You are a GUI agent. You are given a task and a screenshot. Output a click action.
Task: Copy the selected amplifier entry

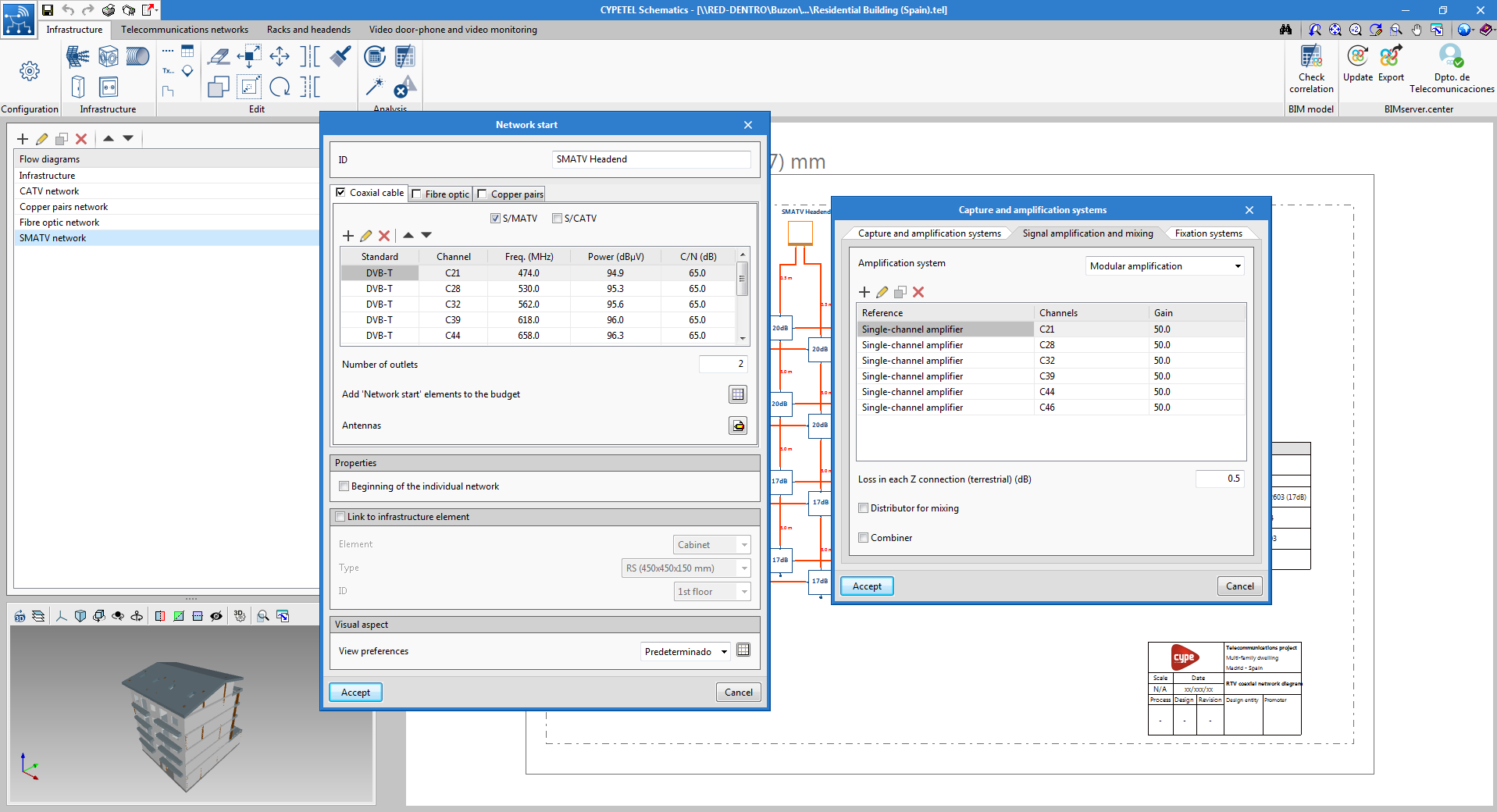pos(900,292)
